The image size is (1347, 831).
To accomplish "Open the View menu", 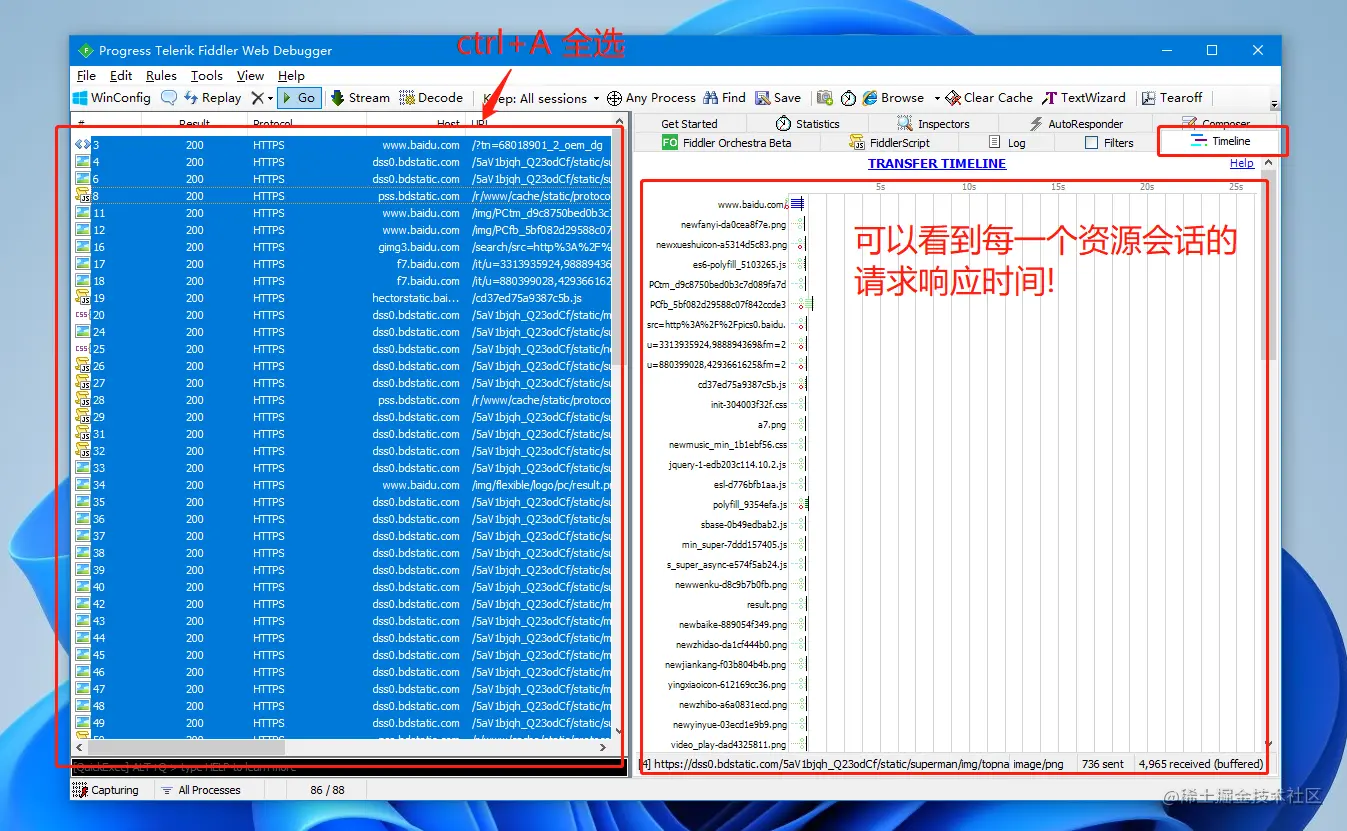I will (x=250, y=75).
